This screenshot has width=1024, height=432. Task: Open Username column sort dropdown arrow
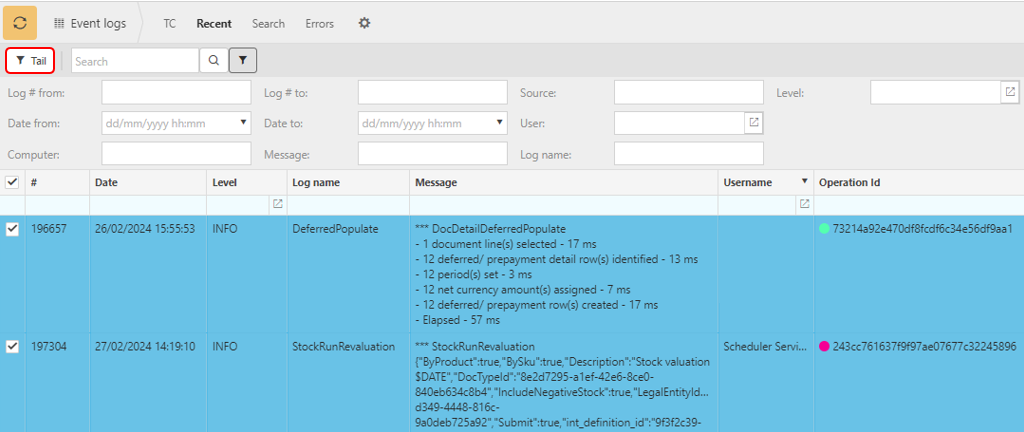point(804,182)
